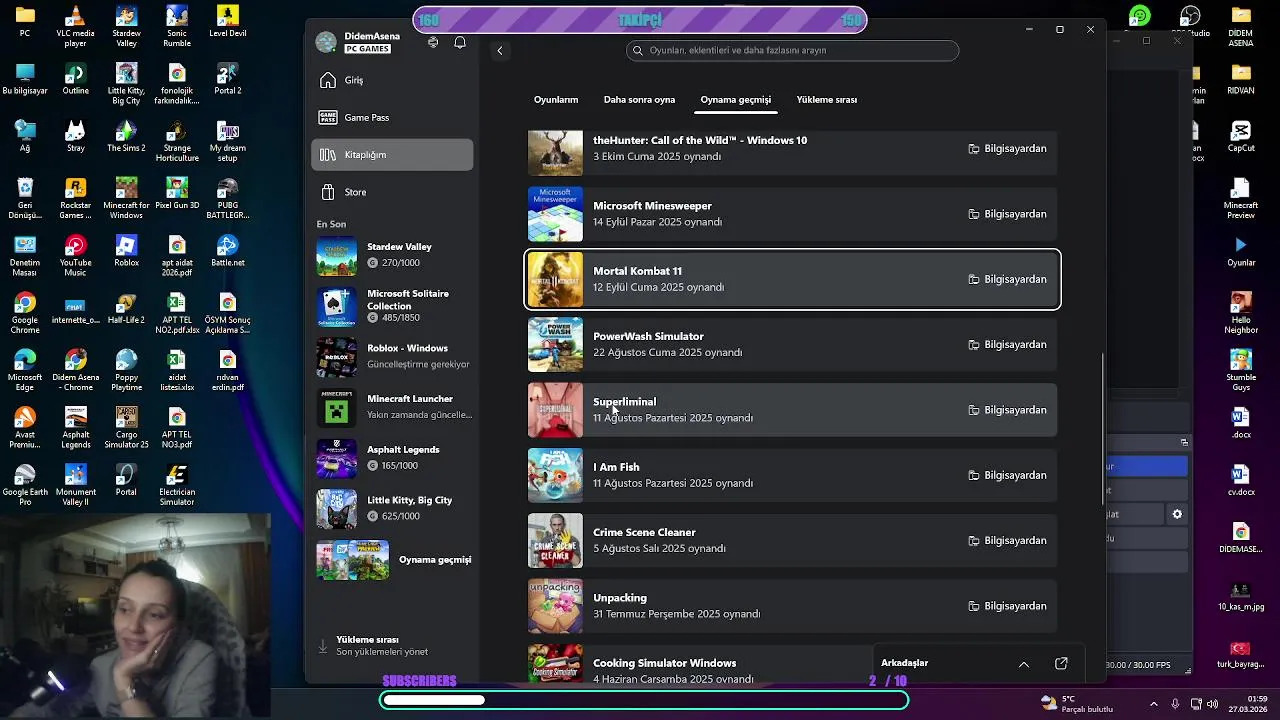1280x720 pixels.
Task: Open Stardew Valley desktop shortcut
Action: (x=126, y=27)
